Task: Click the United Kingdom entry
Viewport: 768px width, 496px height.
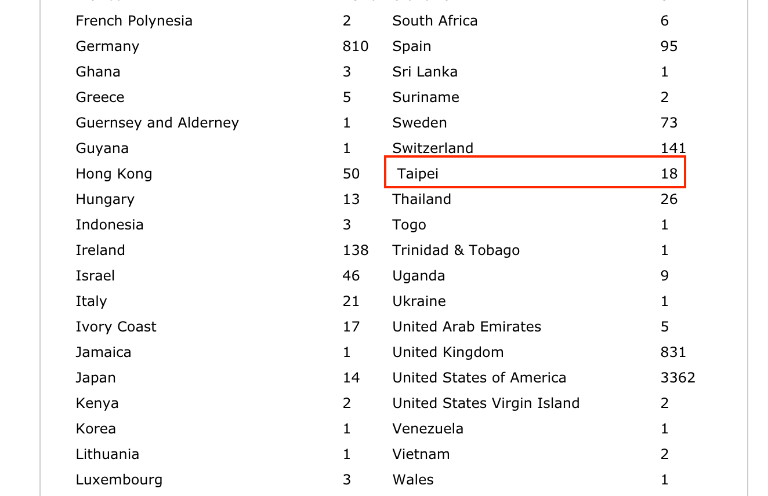Action: pos(448,352)
